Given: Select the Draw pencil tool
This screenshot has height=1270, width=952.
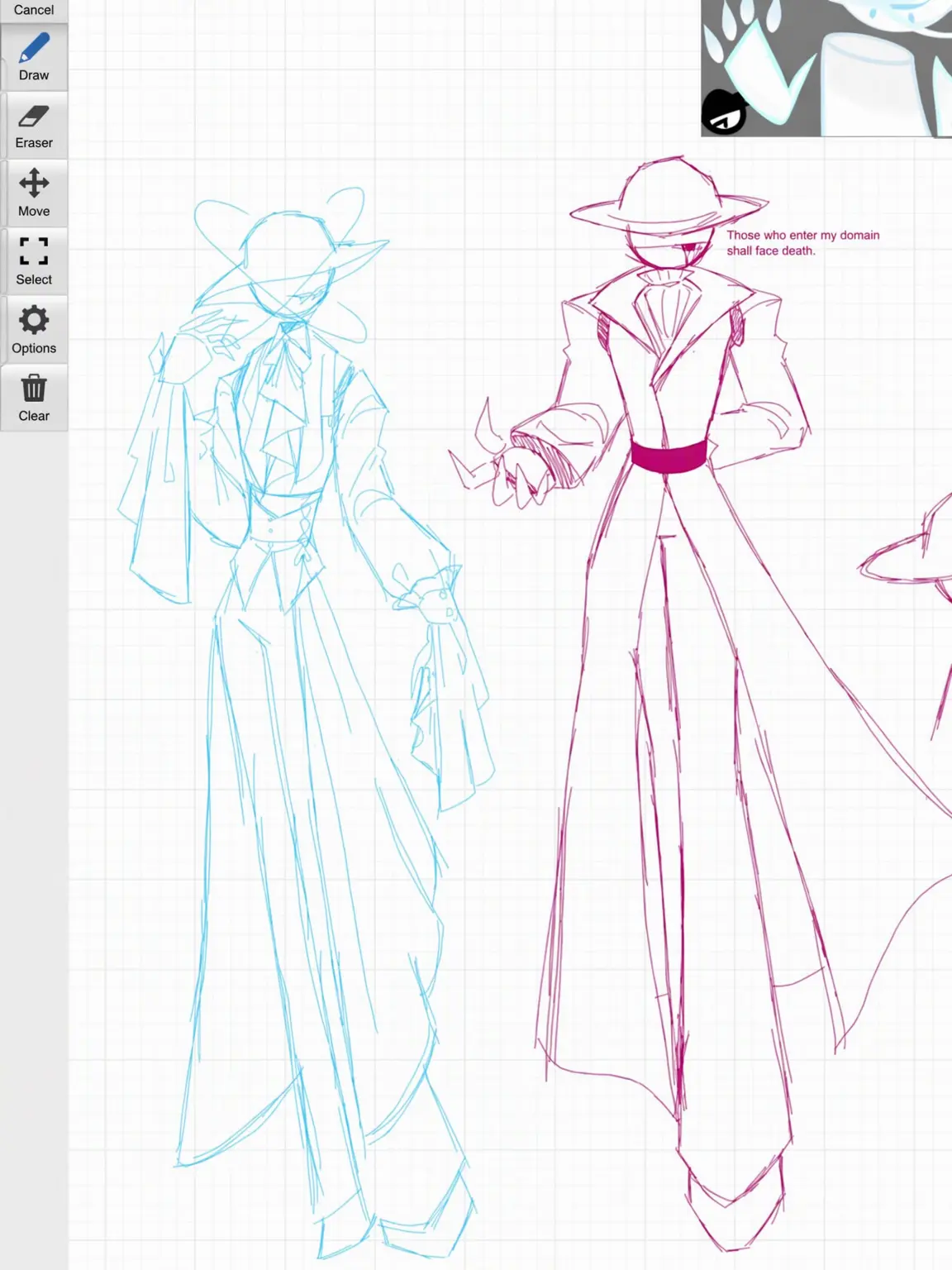Looking at the screenshot, I should (34, 57).
